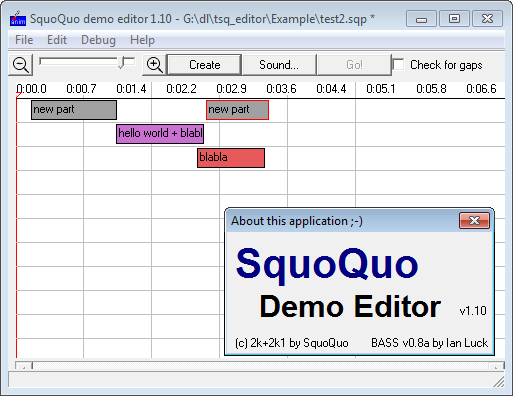
Task: Click the zoom in magnifier icon
Action: coord(155,65)
